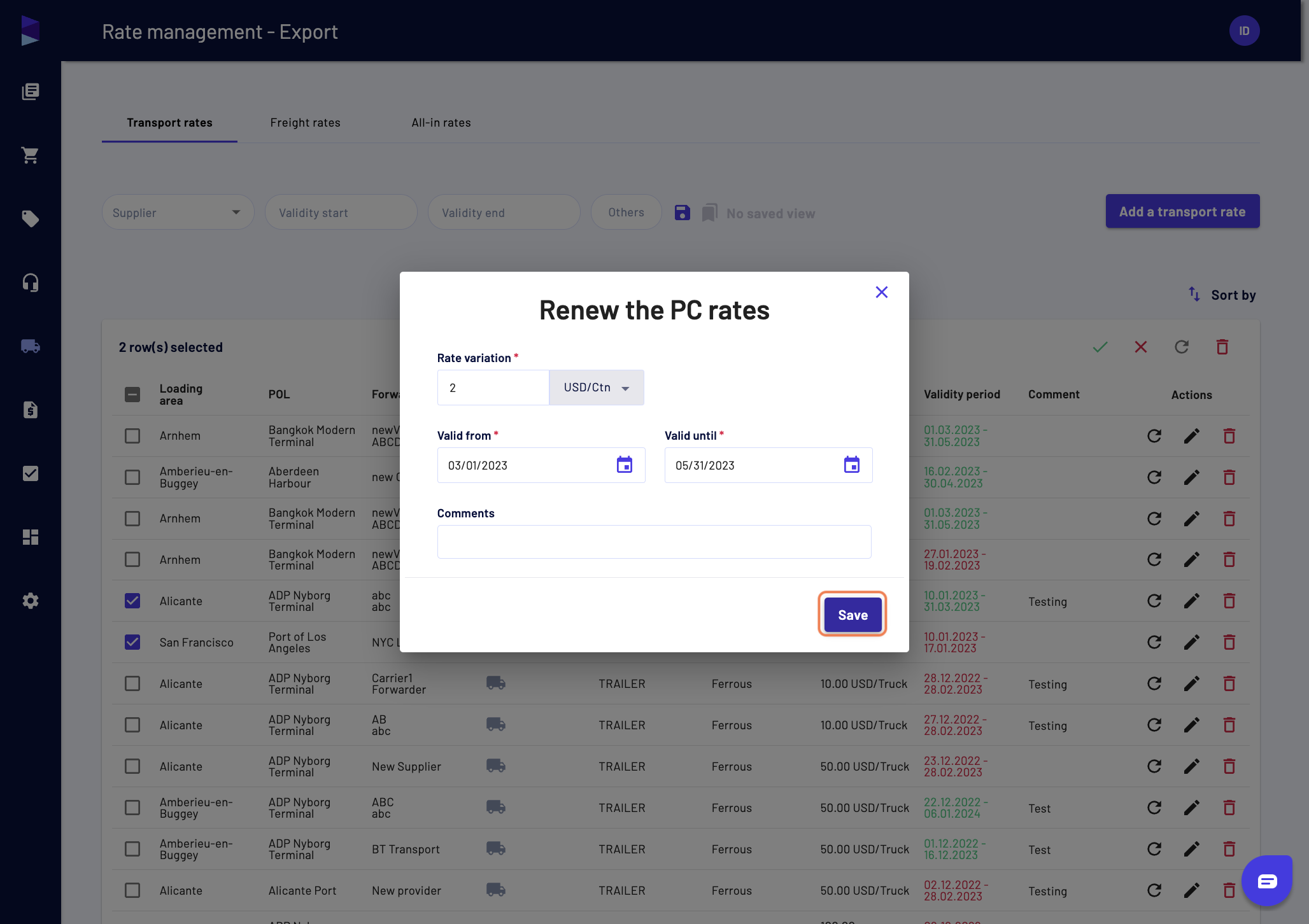Image resolution: width=1309 pixels, height=924 pixels.
Task: Open the Supplier filter dropdown
Action: 178,213
